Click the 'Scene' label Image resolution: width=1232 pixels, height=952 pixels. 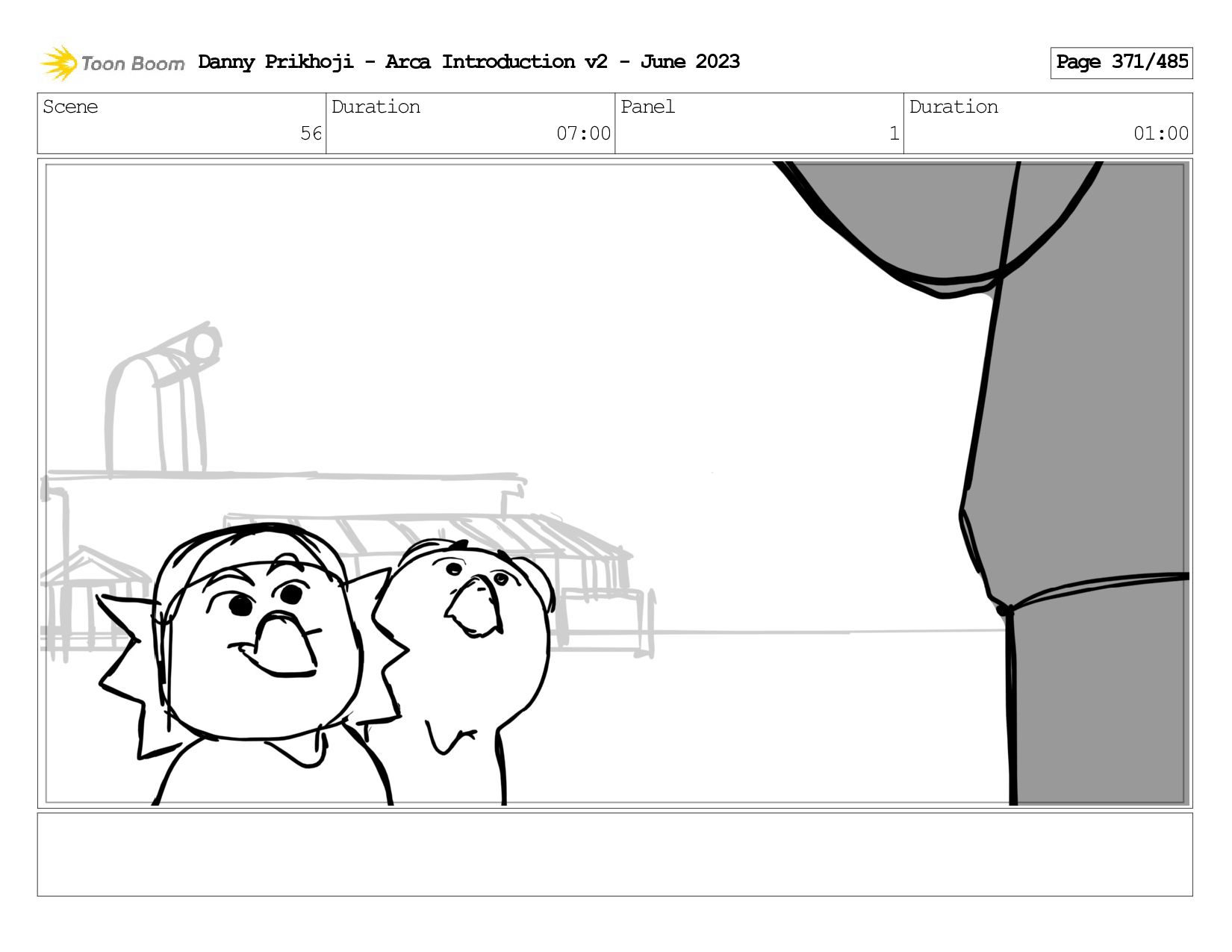70,107
